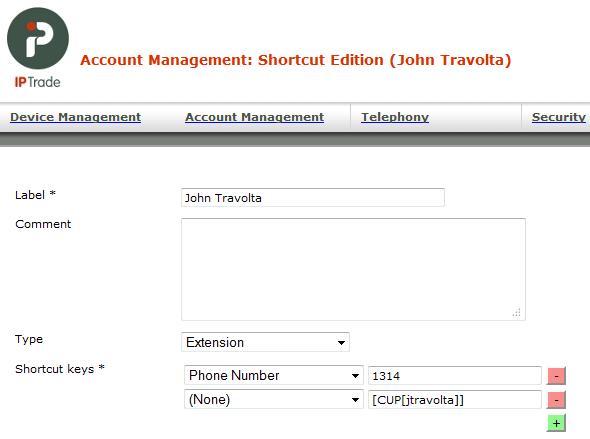
Task: Remove the [CUP[jtravolta]] shortcut key row
Action: click(x=557, y=400)
